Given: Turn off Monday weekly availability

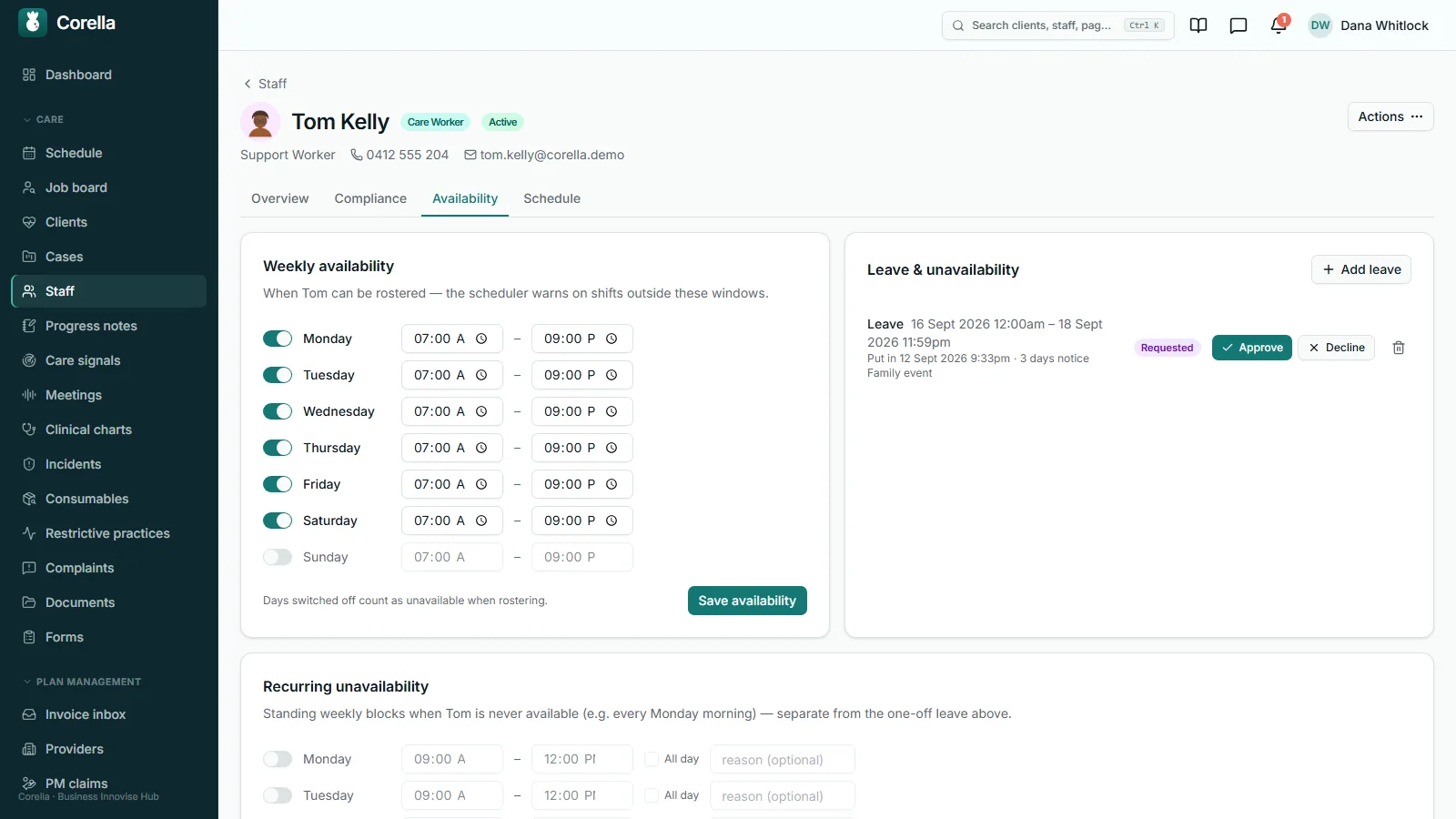Looking at the screenshot, I should [278, 339].
